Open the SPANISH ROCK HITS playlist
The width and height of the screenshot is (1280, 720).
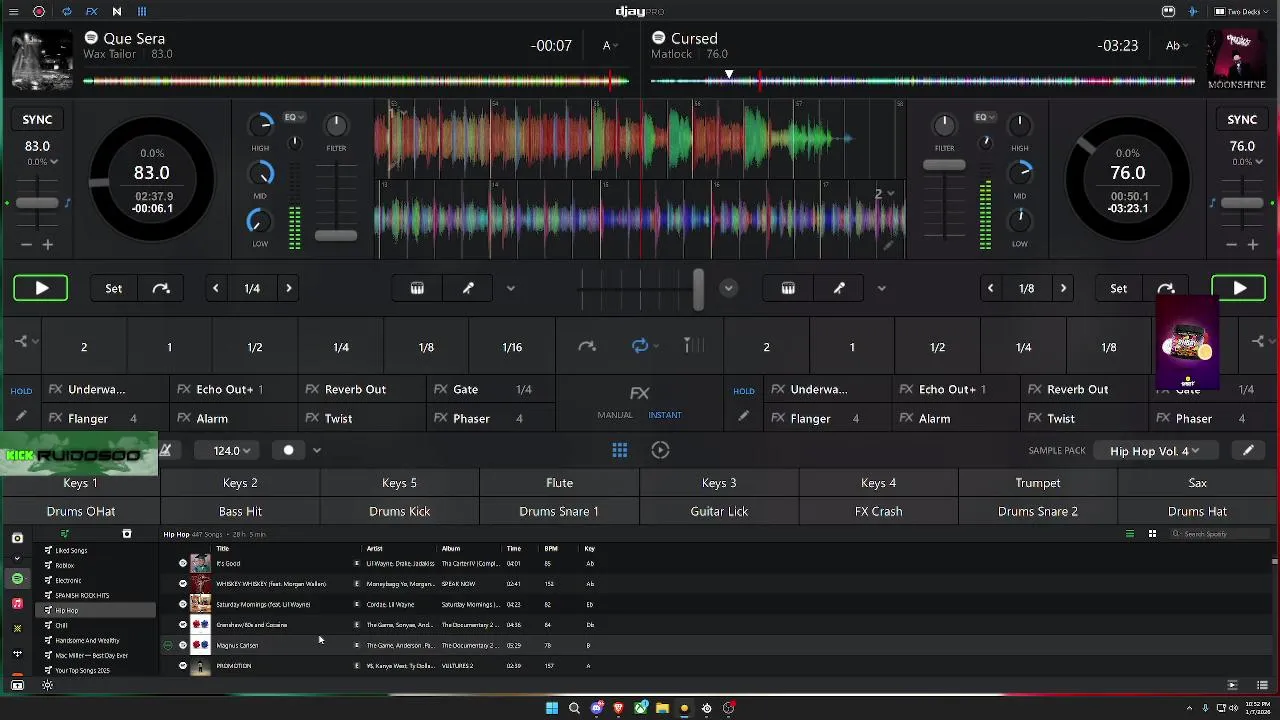[x=82, y=596]
